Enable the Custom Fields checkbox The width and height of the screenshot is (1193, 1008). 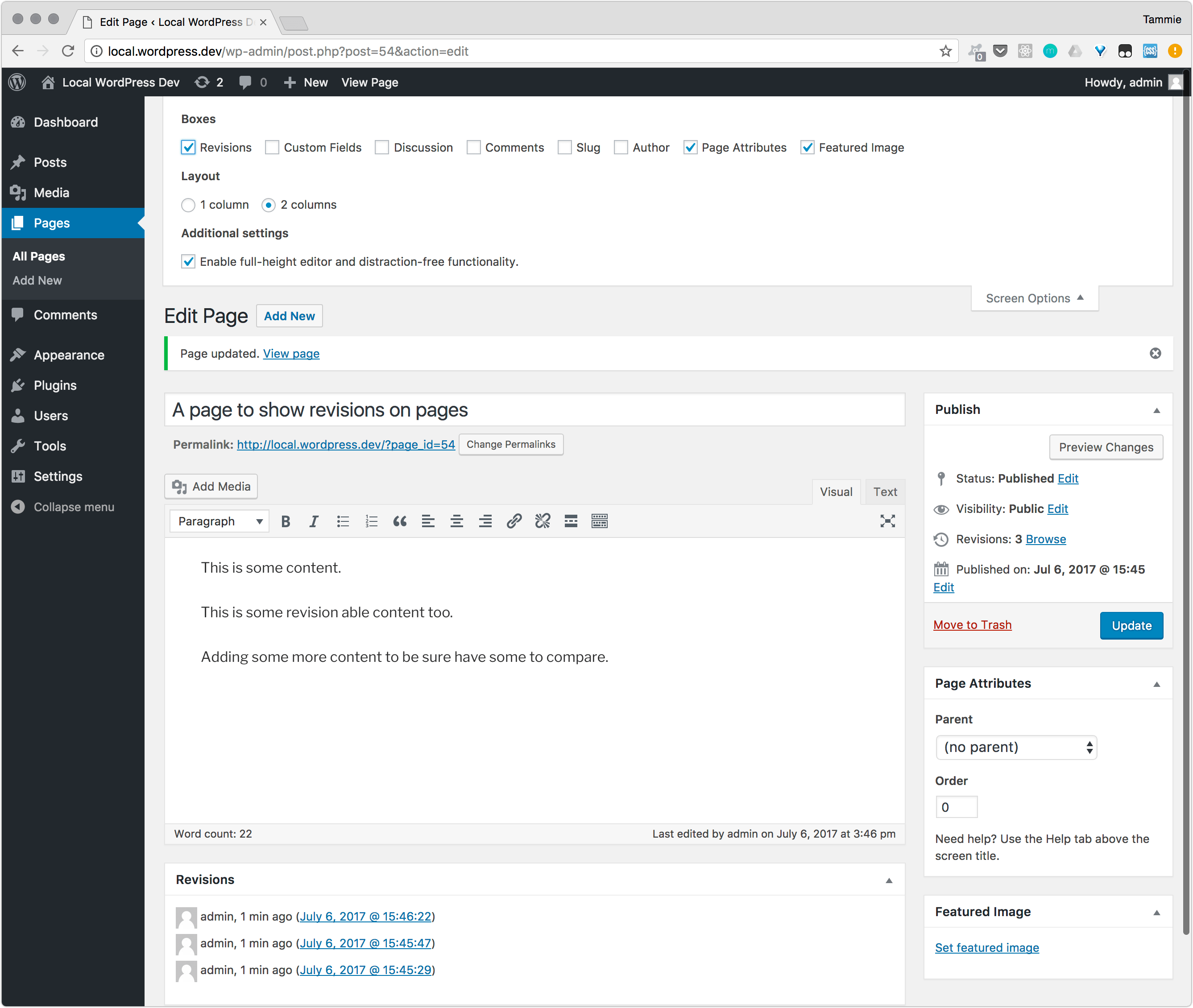272,148
